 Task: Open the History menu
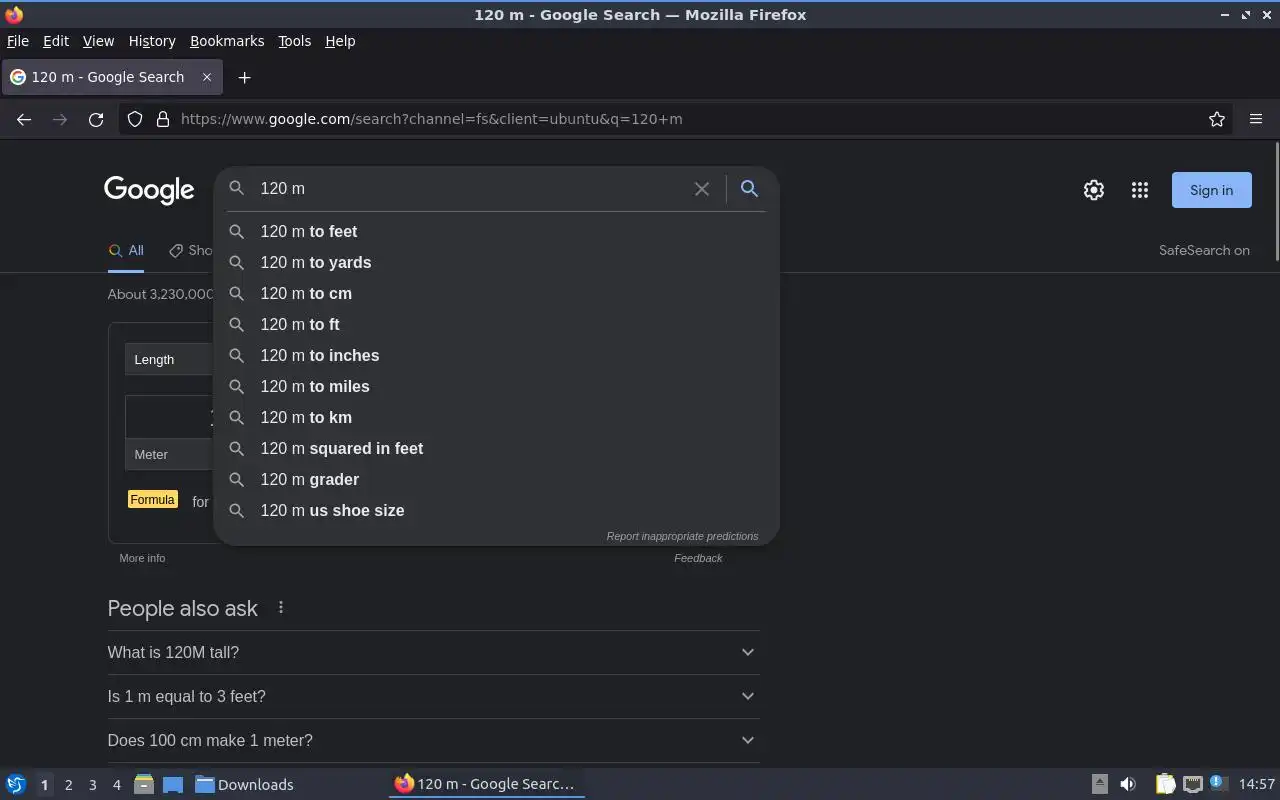(152, 41)
